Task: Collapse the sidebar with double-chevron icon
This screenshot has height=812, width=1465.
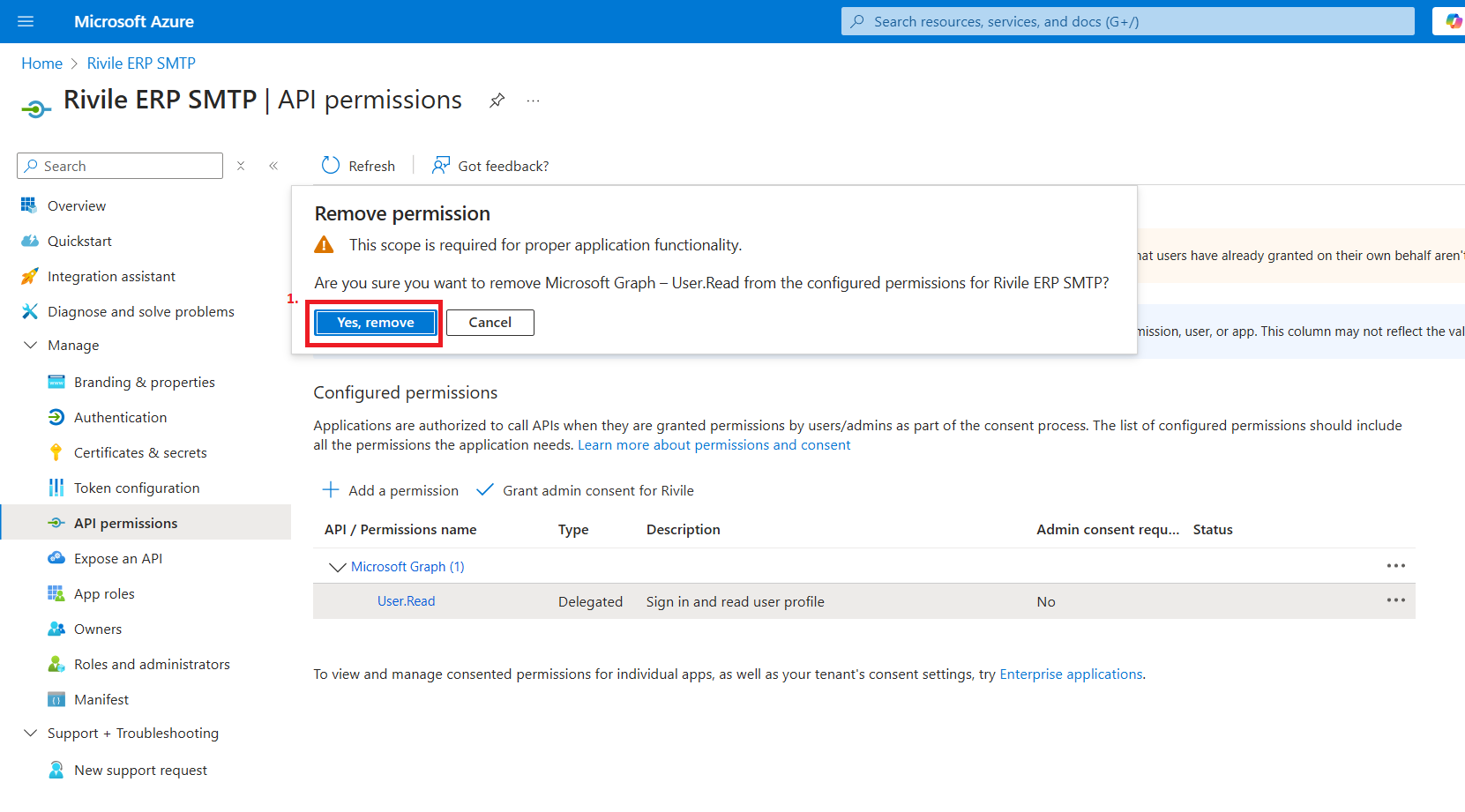Action: point(273,166)
